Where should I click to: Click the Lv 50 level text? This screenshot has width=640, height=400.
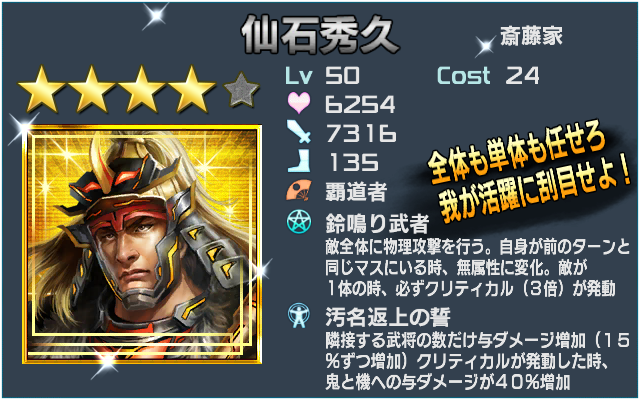click(x=322, y=76)
